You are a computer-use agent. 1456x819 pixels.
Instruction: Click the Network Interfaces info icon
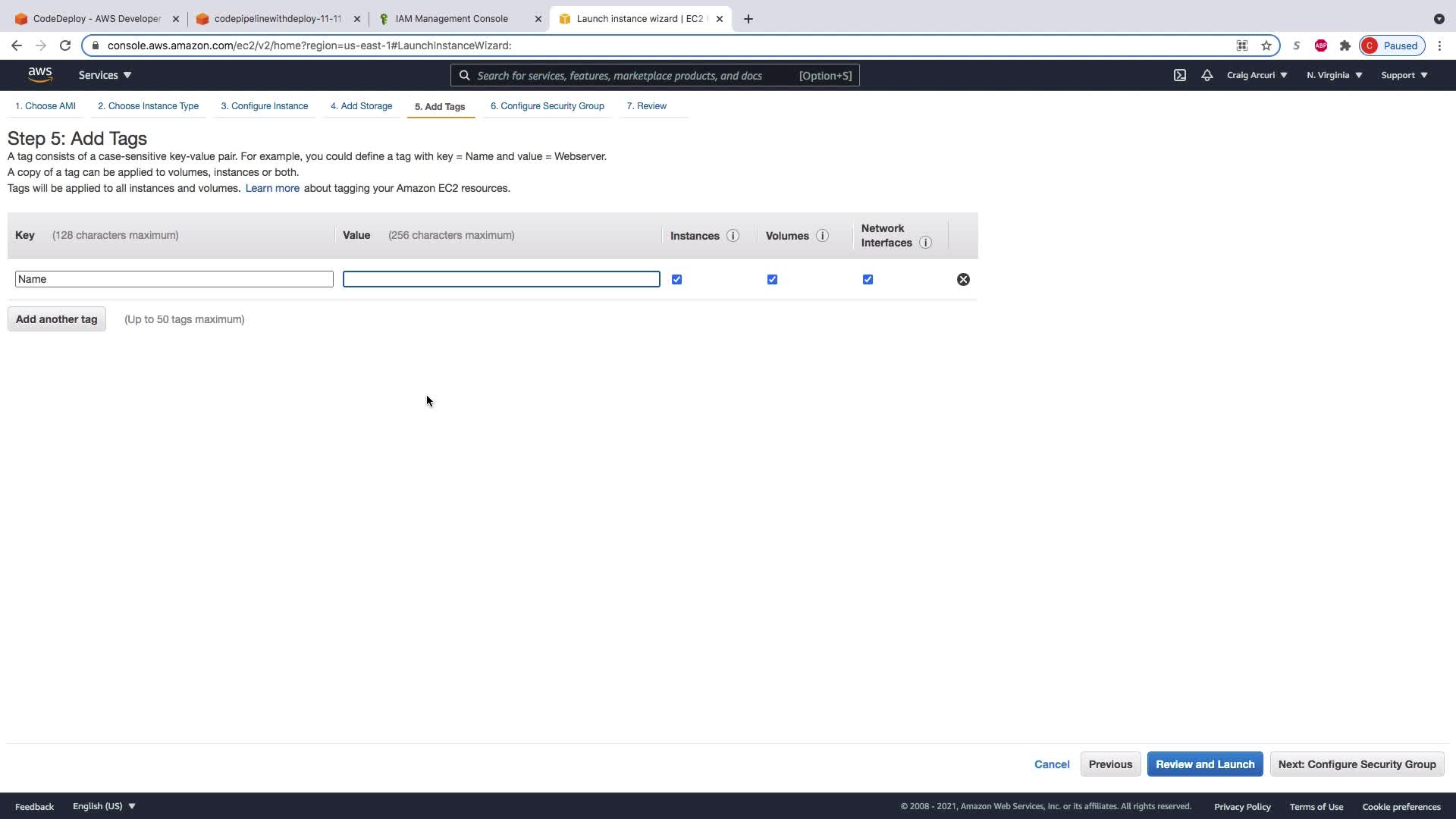[925, 243]
